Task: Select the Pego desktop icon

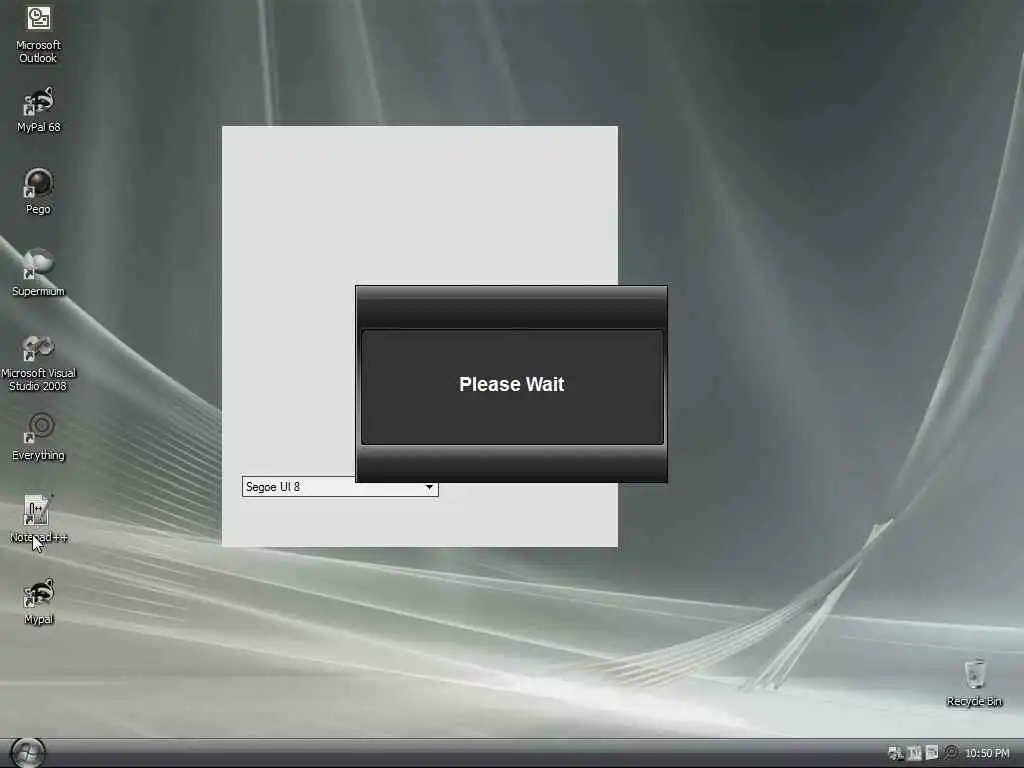Action: point(38,191)
